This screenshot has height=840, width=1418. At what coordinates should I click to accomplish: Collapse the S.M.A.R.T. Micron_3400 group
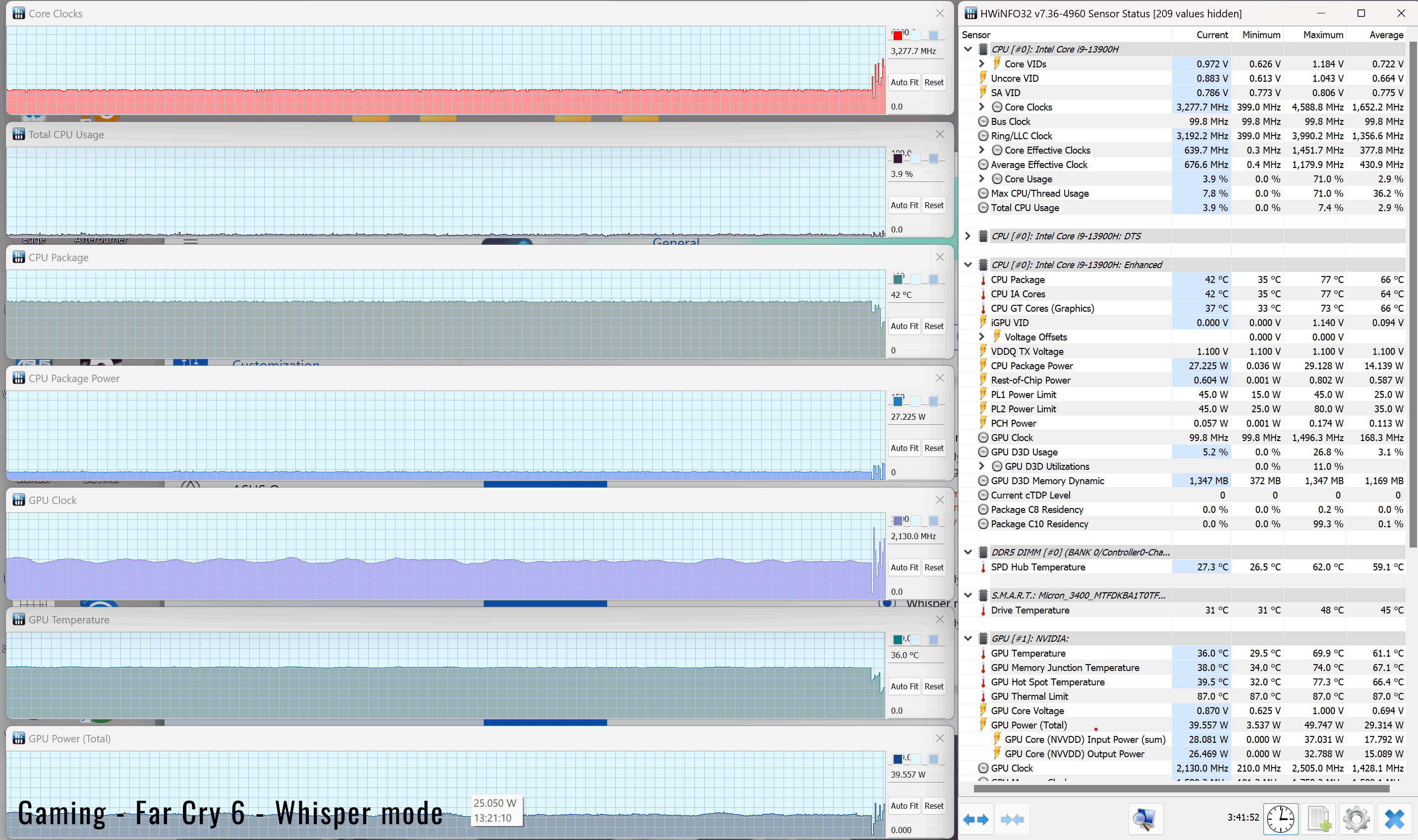pyautogui.click(x=968, y=596)
